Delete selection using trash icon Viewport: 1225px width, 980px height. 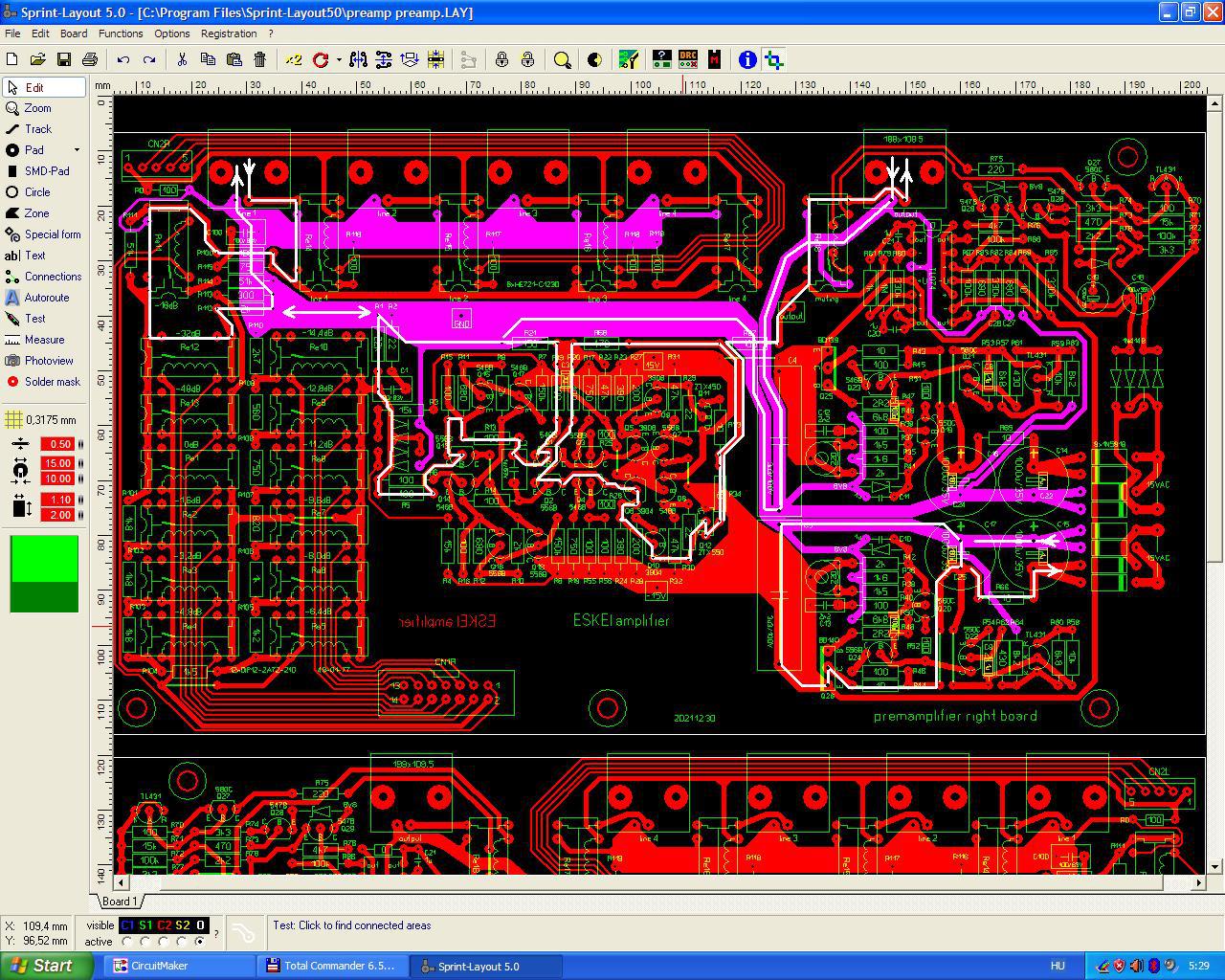(259, 59)
